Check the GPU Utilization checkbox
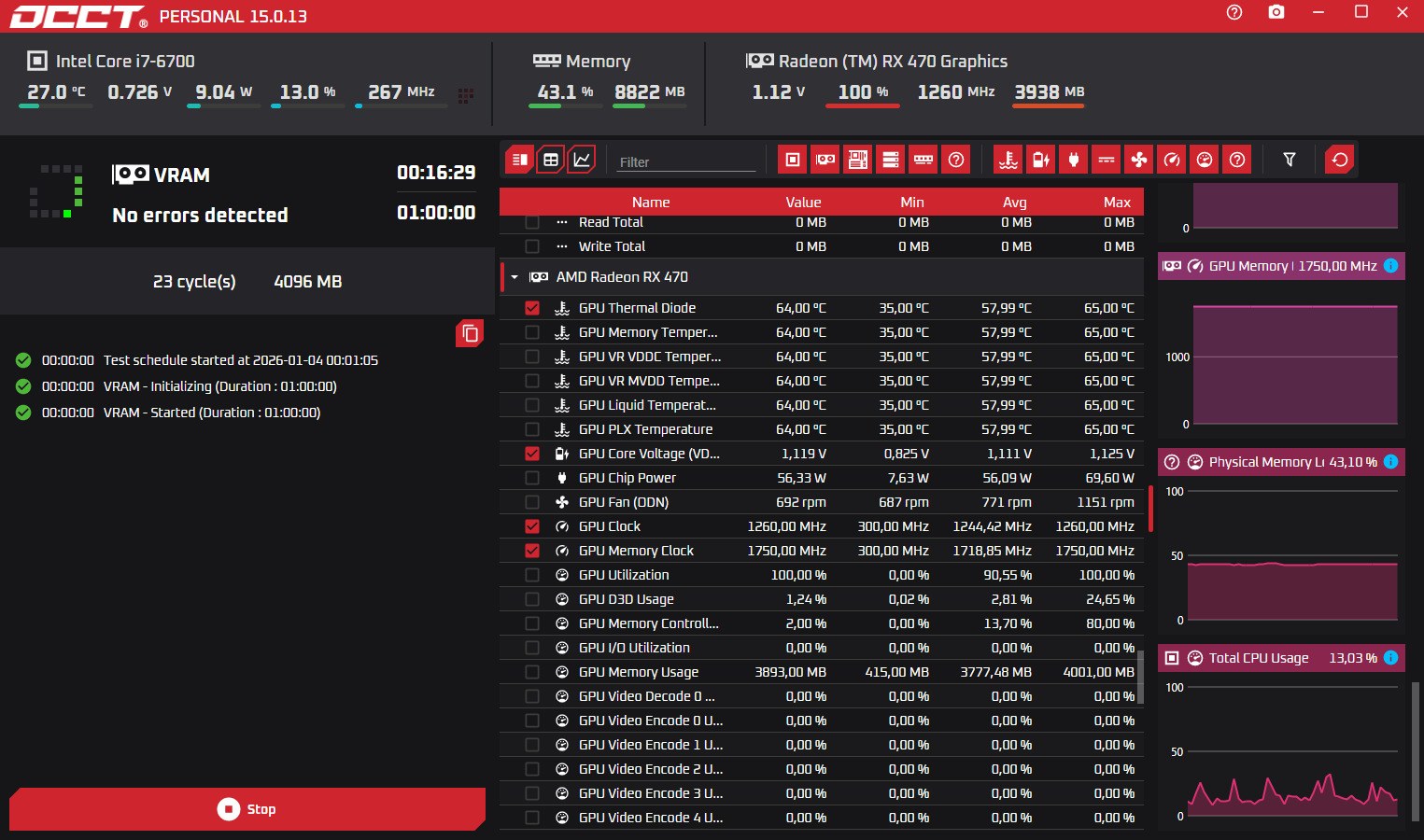The image size is (1424, 840). 532,575
